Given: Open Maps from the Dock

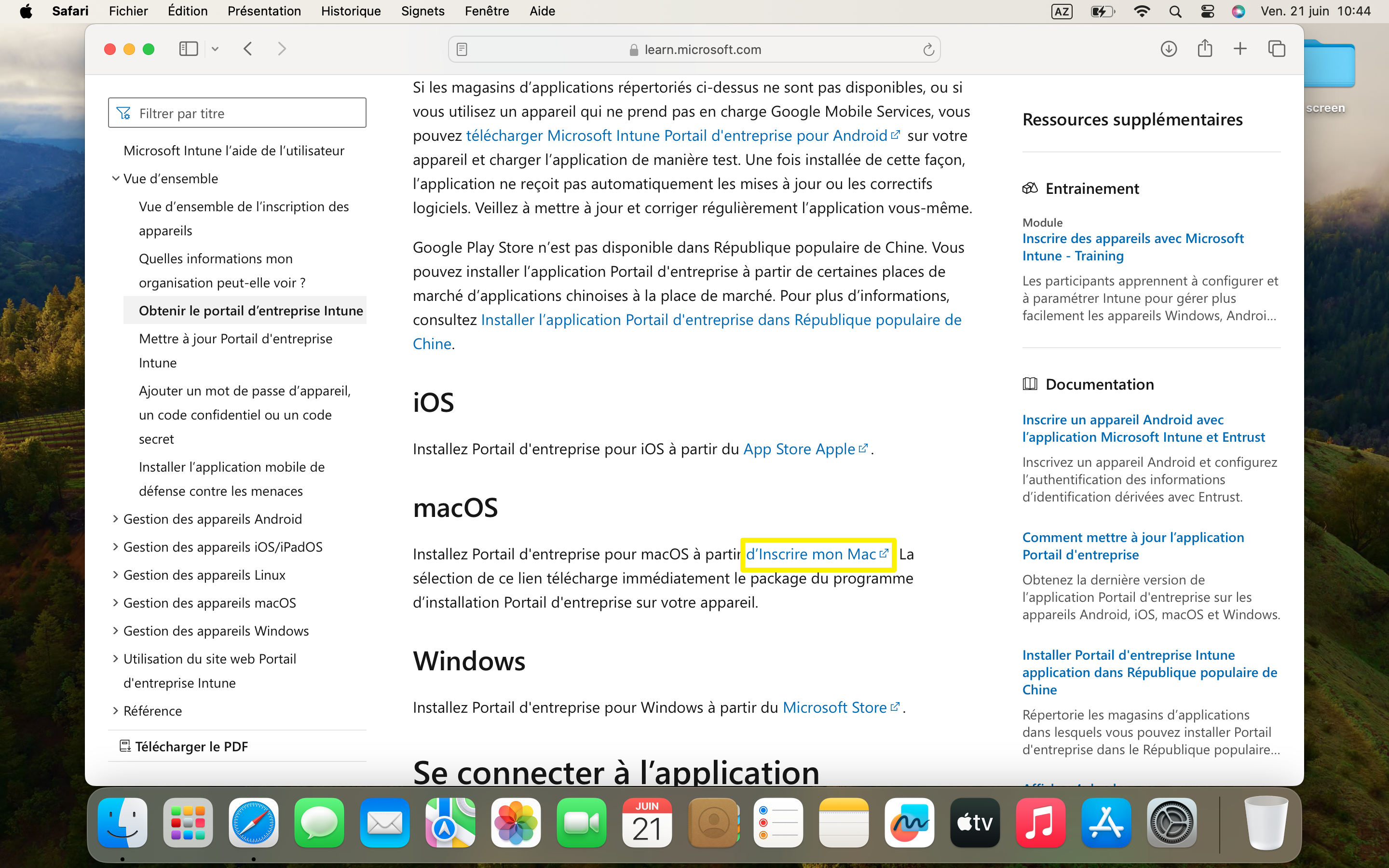Looking at the screenshot, I should [x=450, y=823].
